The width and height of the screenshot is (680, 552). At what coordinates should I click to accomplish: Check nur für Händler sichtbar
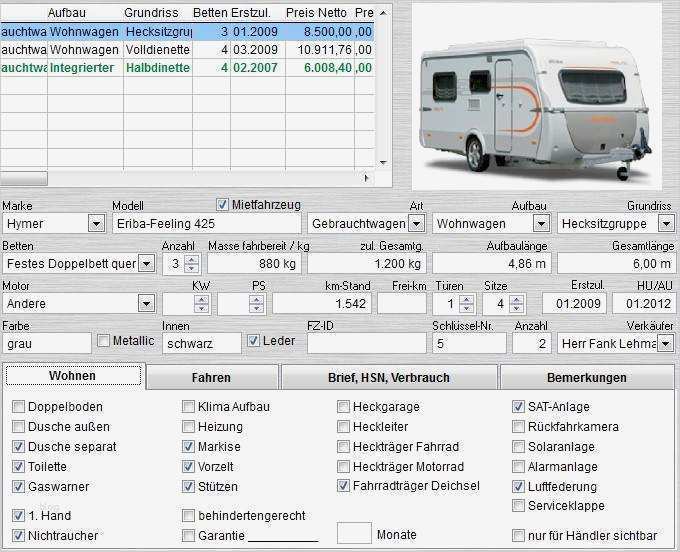[518, 536]
